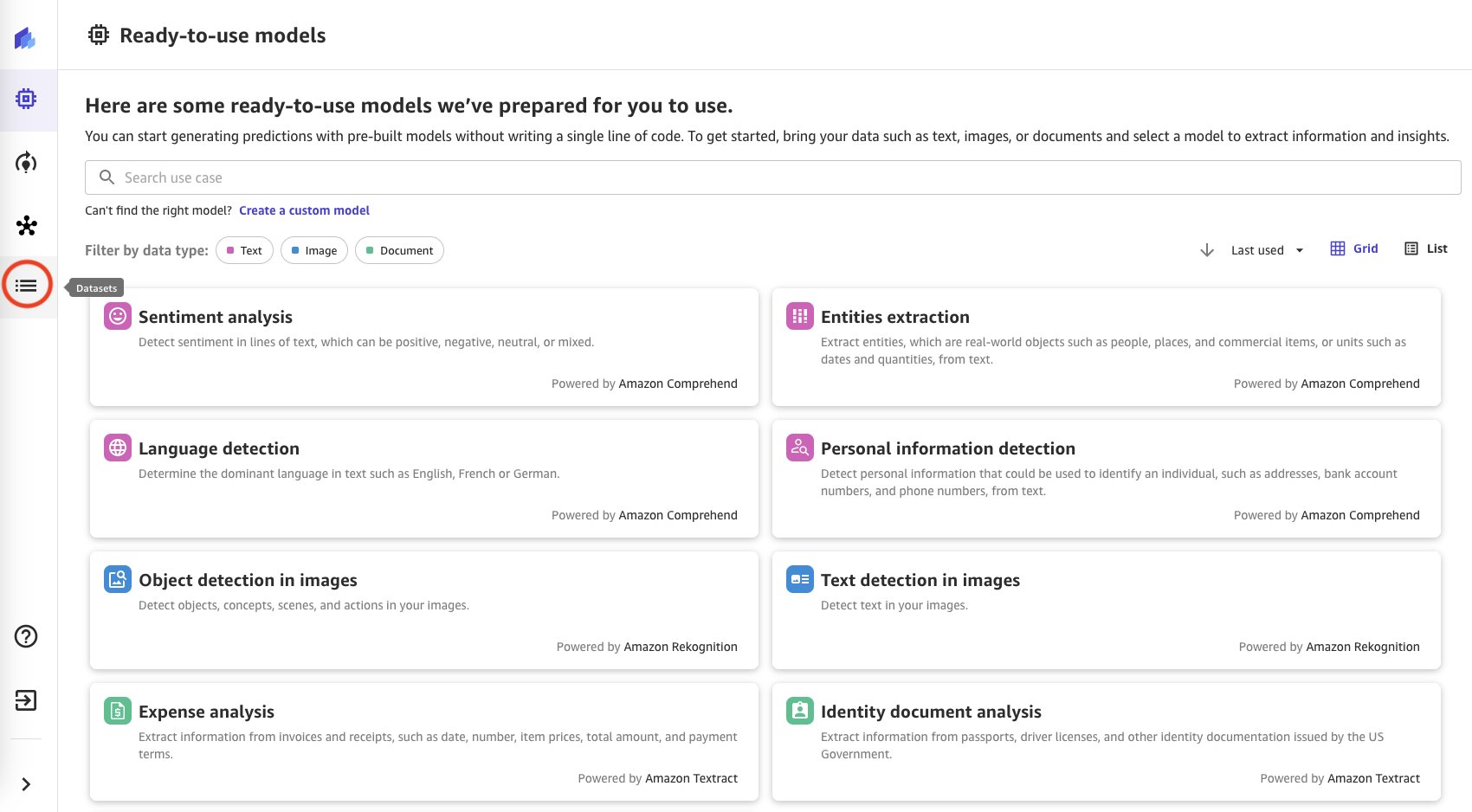Open the Help question mark icon

click(26, 636)
